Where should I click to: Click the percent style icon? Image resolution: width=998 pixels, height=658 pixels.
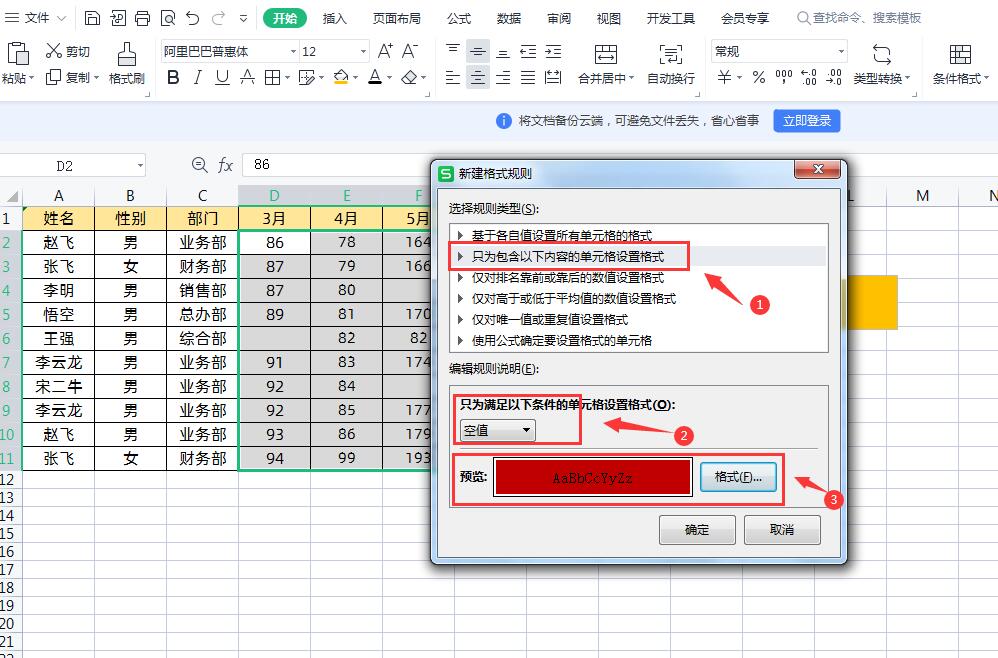[759, 78]
